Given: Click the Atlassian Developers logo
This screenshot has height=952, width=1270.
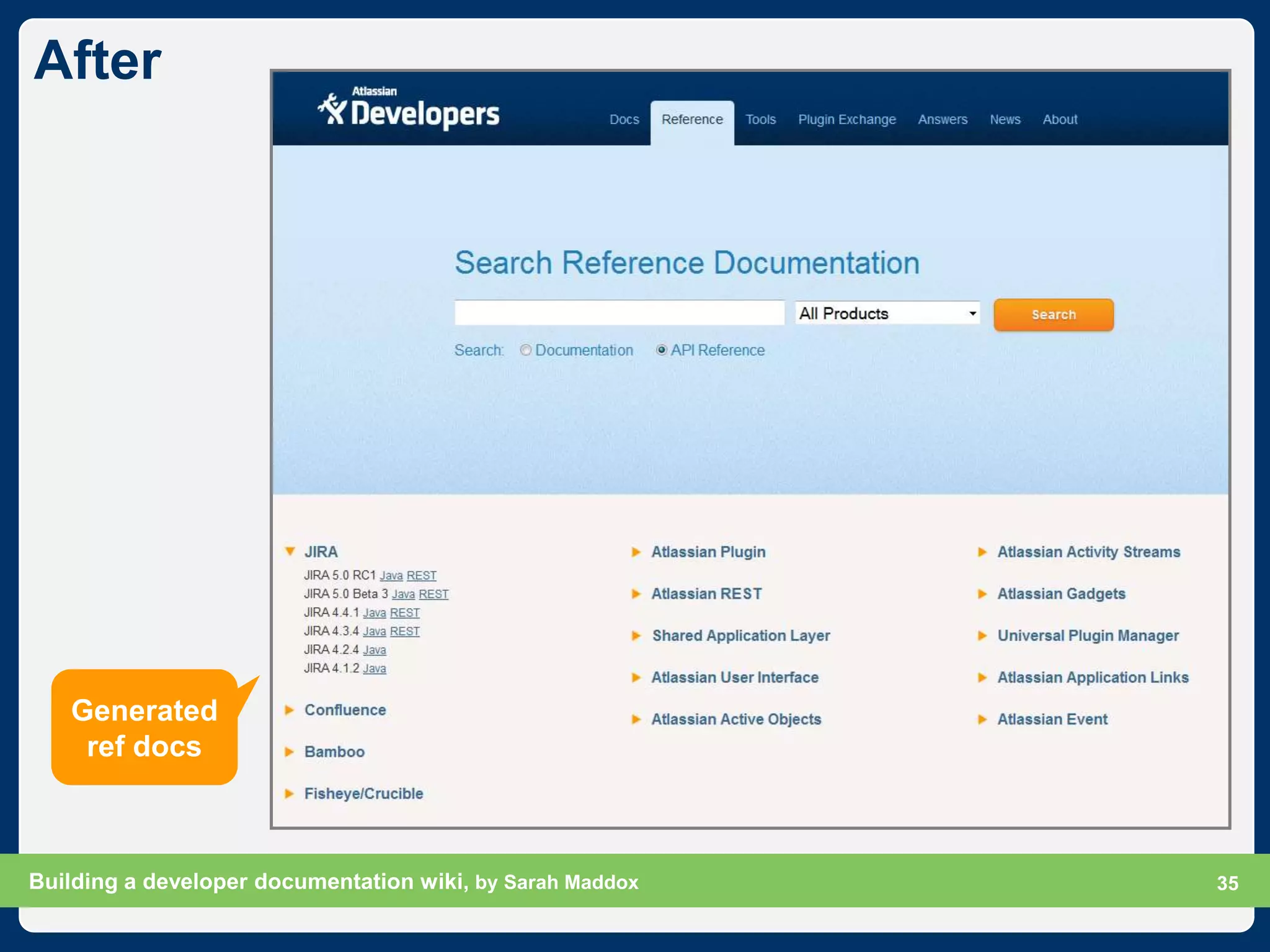Looking at the screenshot, I should click(409, 108).
